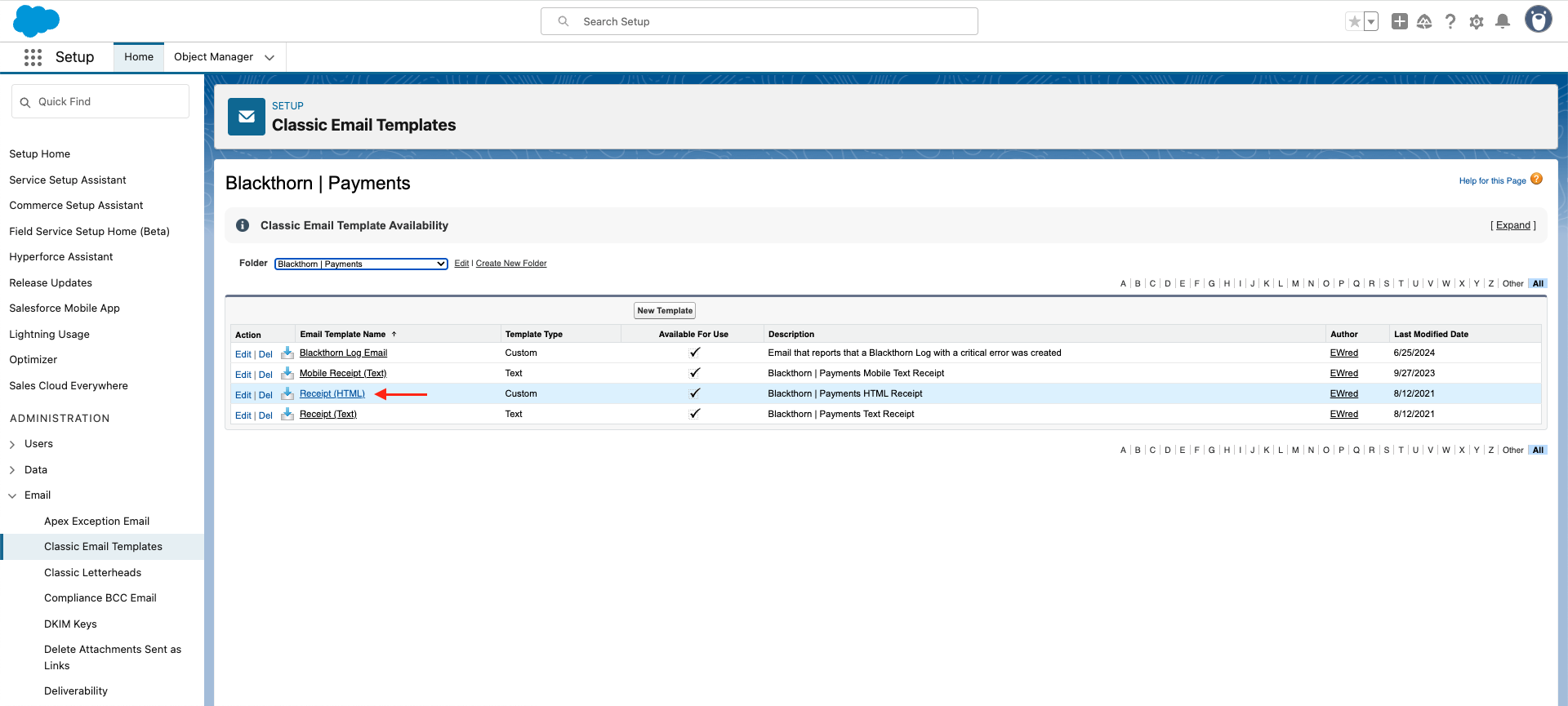Focus the Search Setup field
Image resolution: width=1568 pixels, height=706 pixels.
click(x=759, y=21)
